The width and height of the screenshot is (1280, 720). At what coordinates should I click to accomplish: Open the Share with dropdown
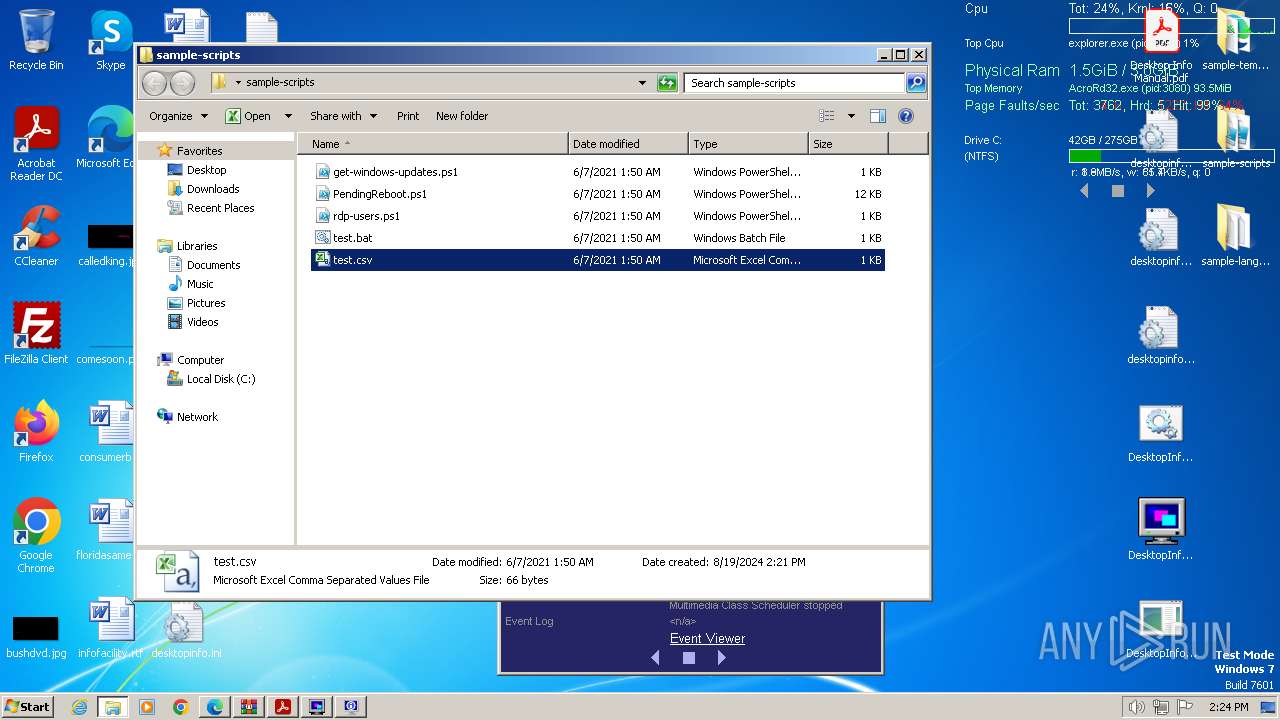pyautogui.click(x=343, y=116)
